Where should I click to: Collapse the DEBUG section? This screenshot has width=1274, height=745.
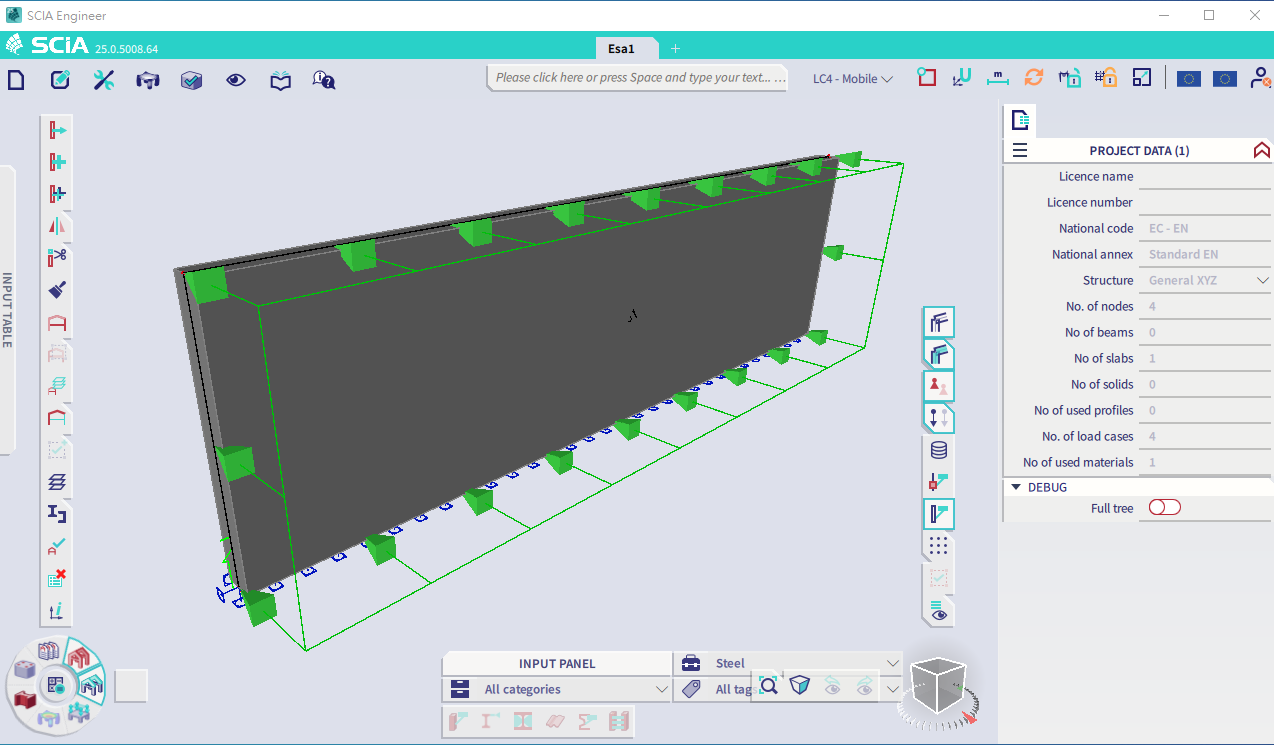[x=1016, y=487]
